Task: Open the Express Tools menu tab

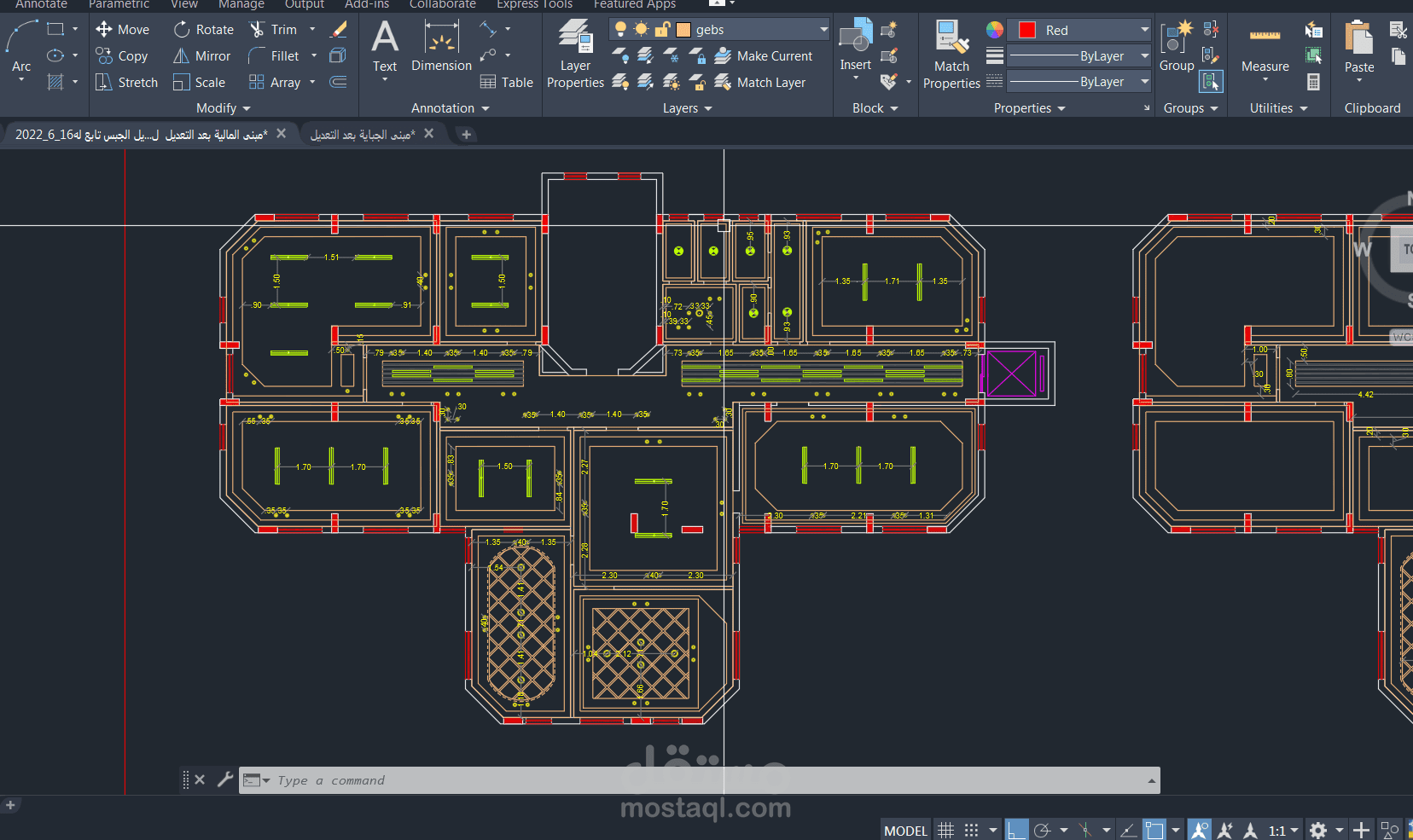Action: point(534,5)
